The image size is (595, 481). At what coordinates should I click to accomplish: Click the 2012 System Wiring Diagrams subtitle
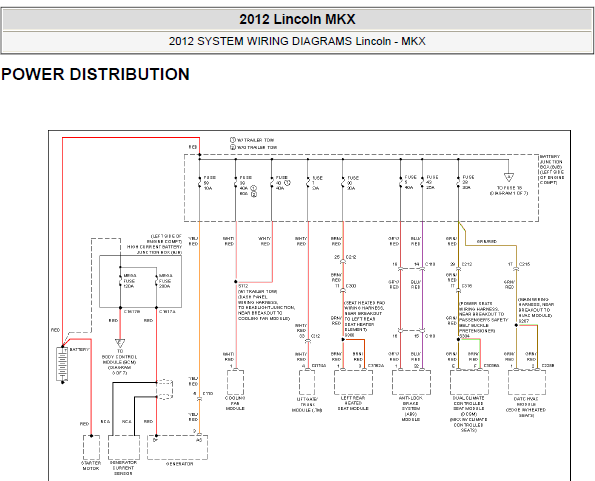coord(298,41)
